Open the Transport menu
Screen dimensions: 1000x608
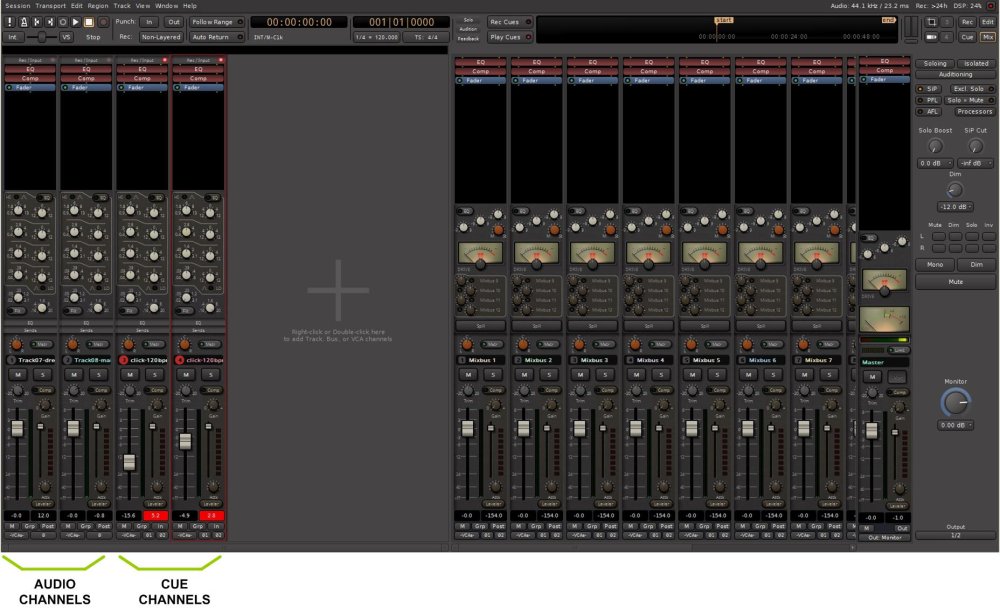[x=50, y=5]
